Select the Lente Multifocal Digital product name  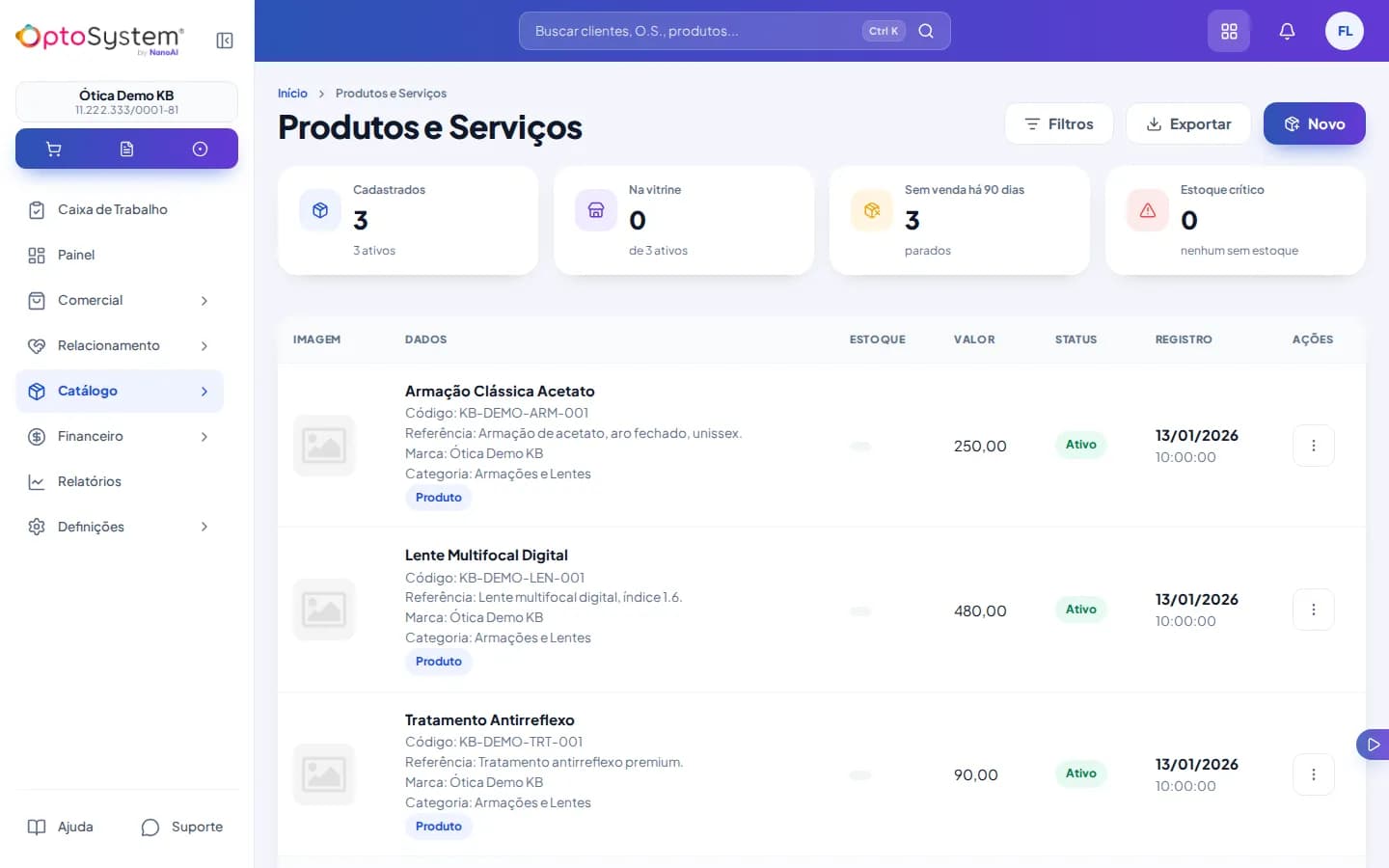tap(486, 556)
